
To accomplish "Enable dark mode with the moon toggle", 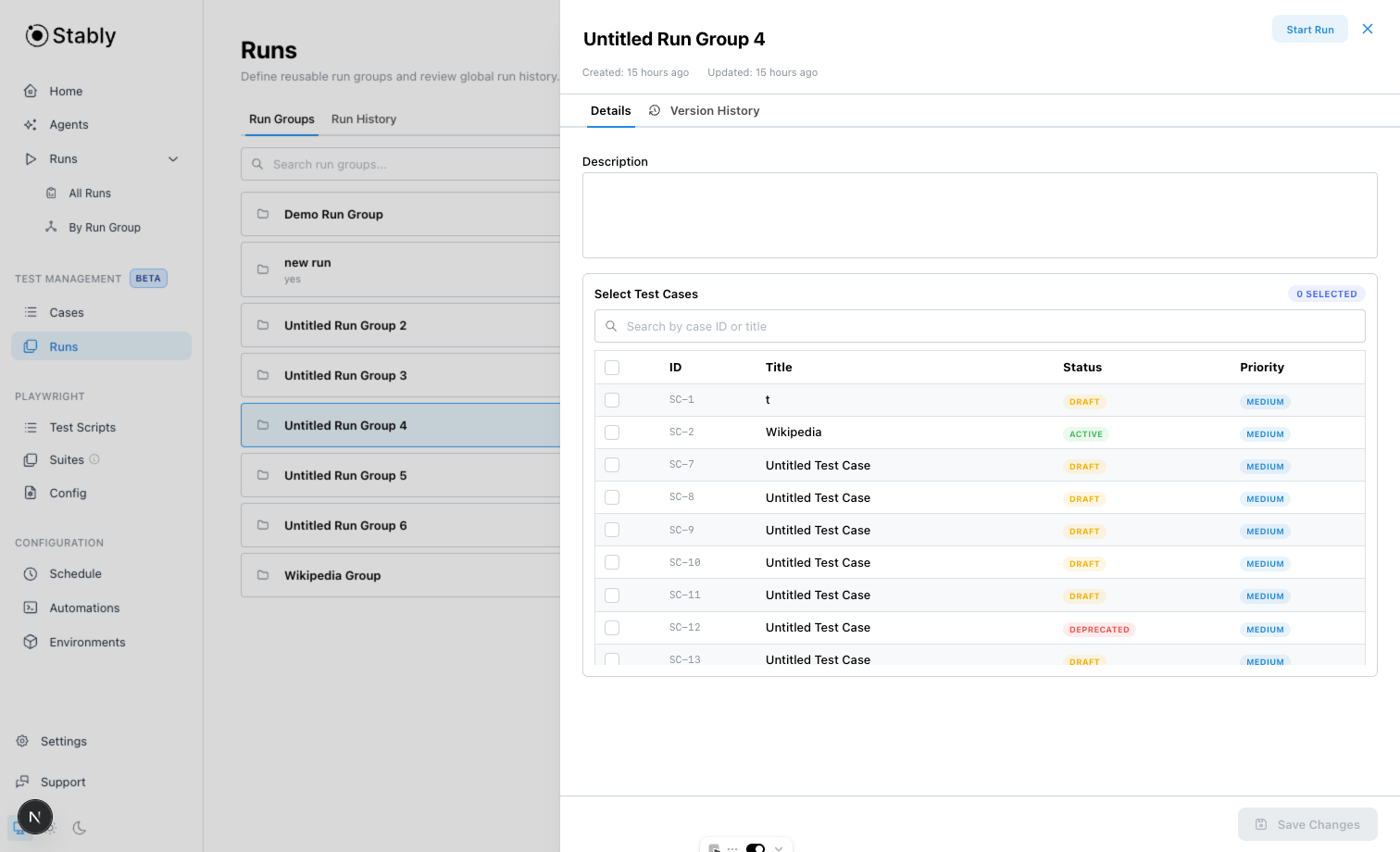I will point(79,828).
